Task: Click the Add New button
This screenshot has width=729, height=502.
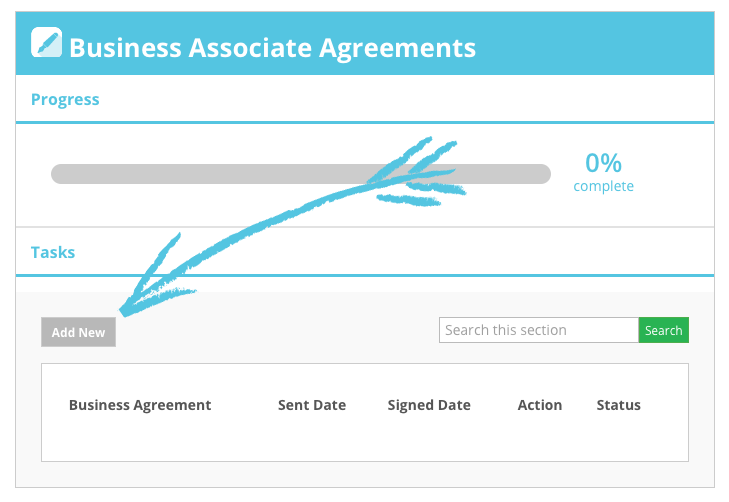Action: click(x=78, y=332)
